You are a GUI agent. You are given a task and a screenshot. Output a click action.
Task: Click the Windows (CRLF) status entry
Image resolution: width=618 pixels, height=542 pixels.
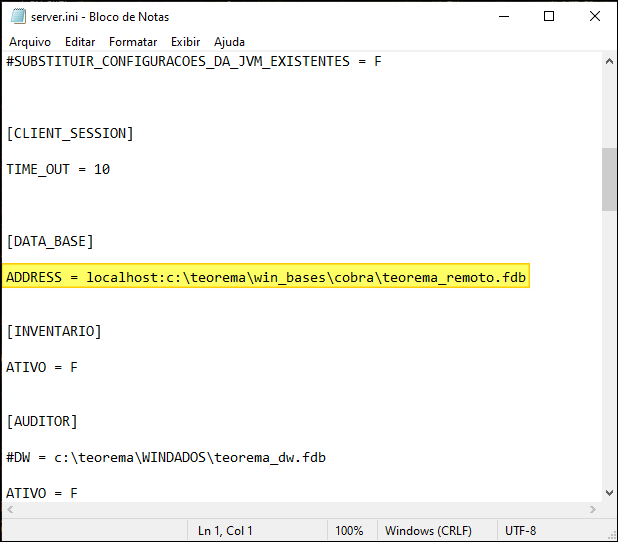point(428,531)
